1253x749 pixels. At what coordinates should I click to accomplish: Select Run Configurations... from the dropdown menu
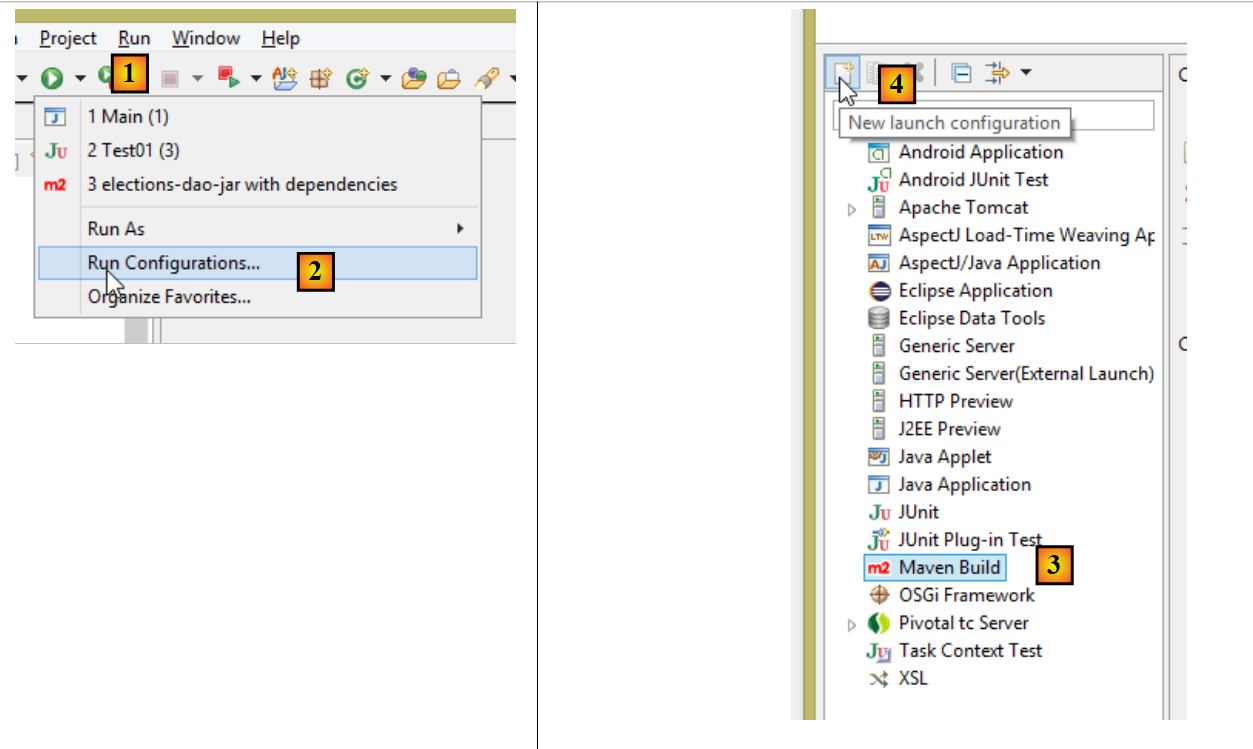(x=173, y=263)
